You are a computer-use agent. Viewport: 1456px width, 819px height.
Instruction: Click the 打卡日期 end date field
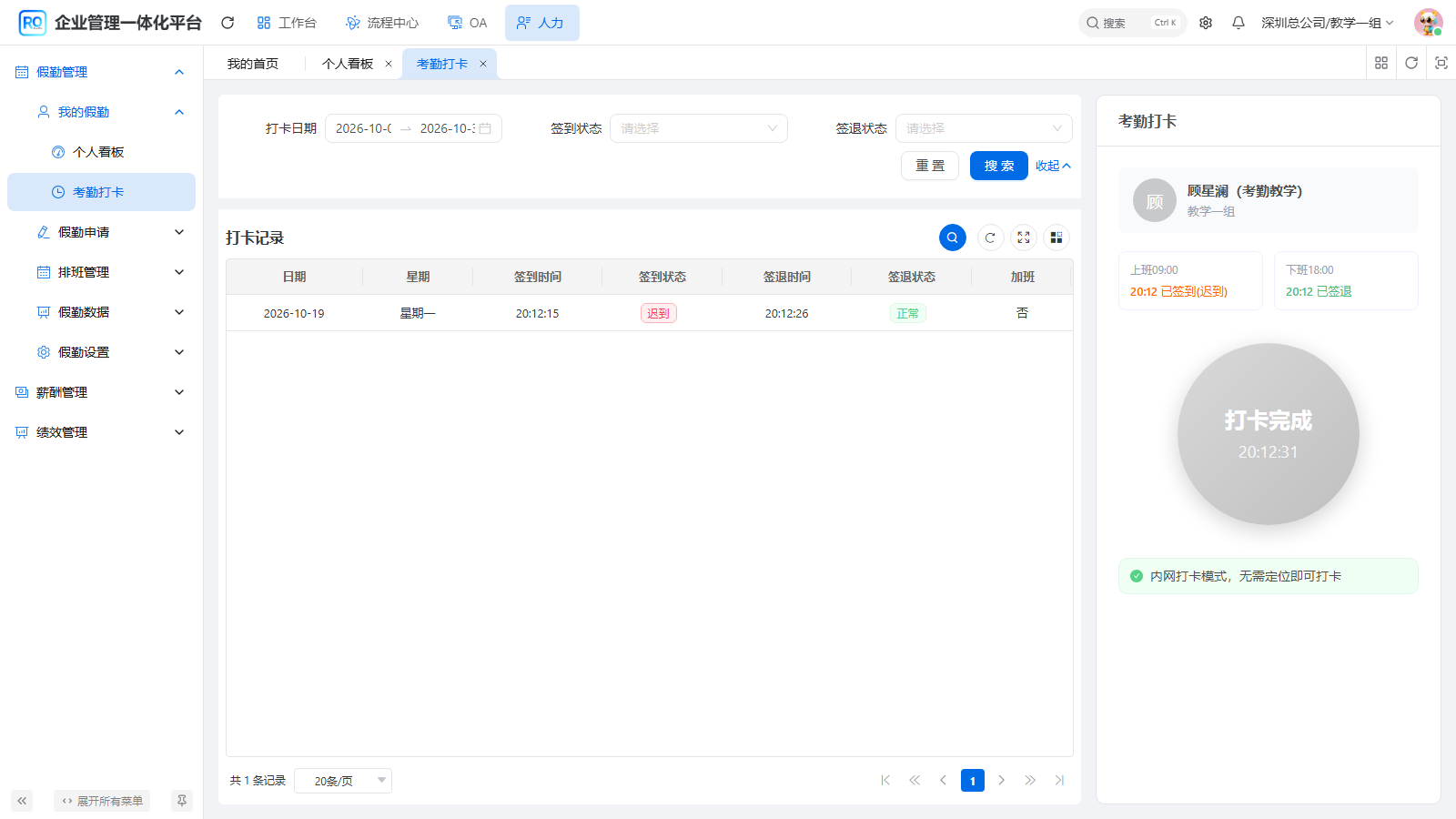pos(447,128)
